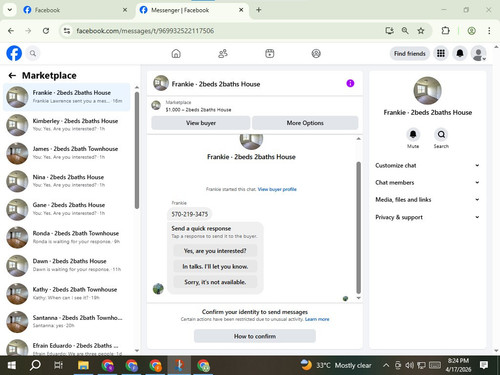Click the install app icon in address bar

pyautogui.click(x=389, y=31)
